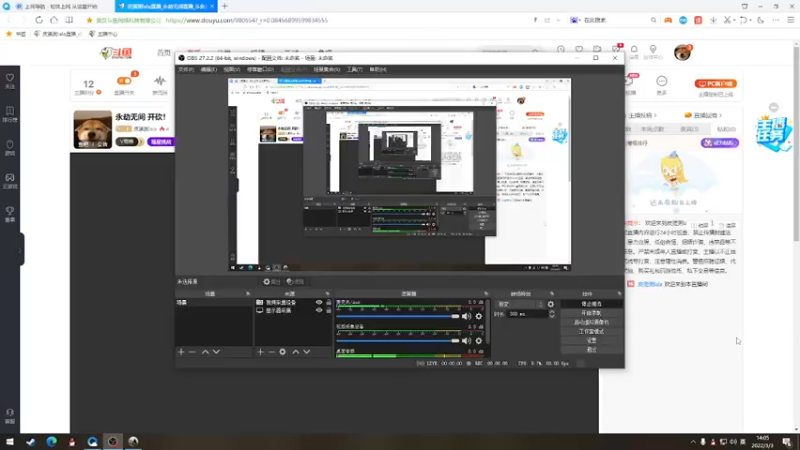Select the 视频采集设备 source row

click(293, 303)
